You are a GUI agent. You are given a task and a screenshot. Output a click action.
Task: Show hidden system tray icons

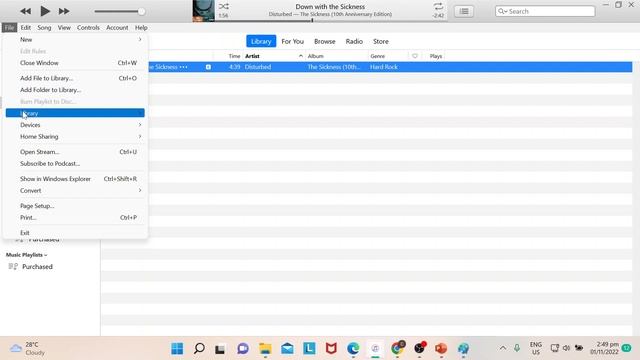[503, 348]
